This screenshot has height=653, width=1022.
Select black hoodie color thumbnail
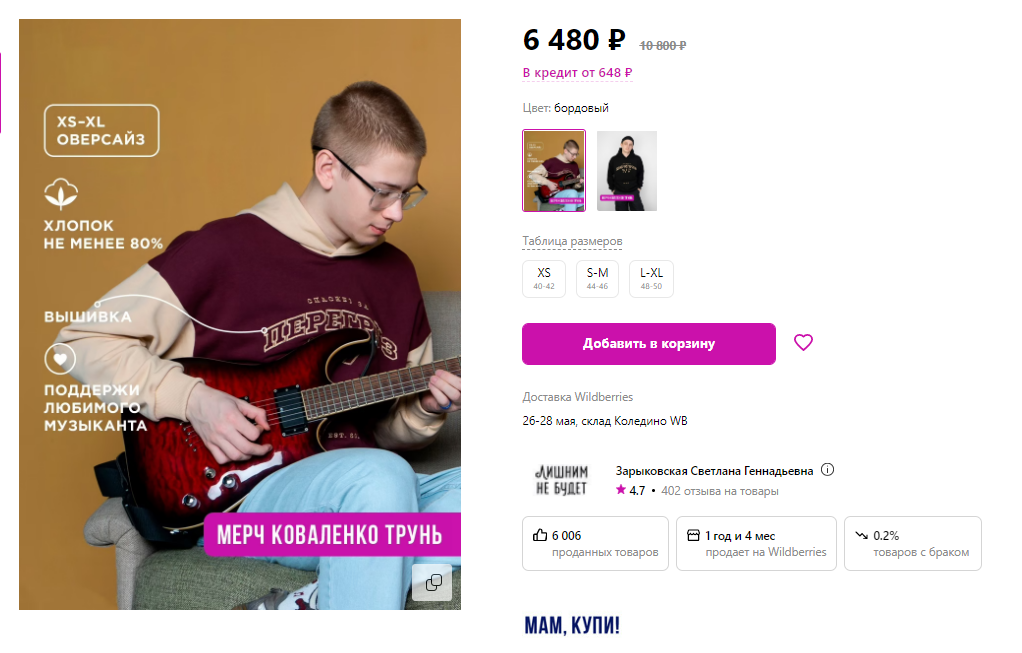(x=627, y=171)
